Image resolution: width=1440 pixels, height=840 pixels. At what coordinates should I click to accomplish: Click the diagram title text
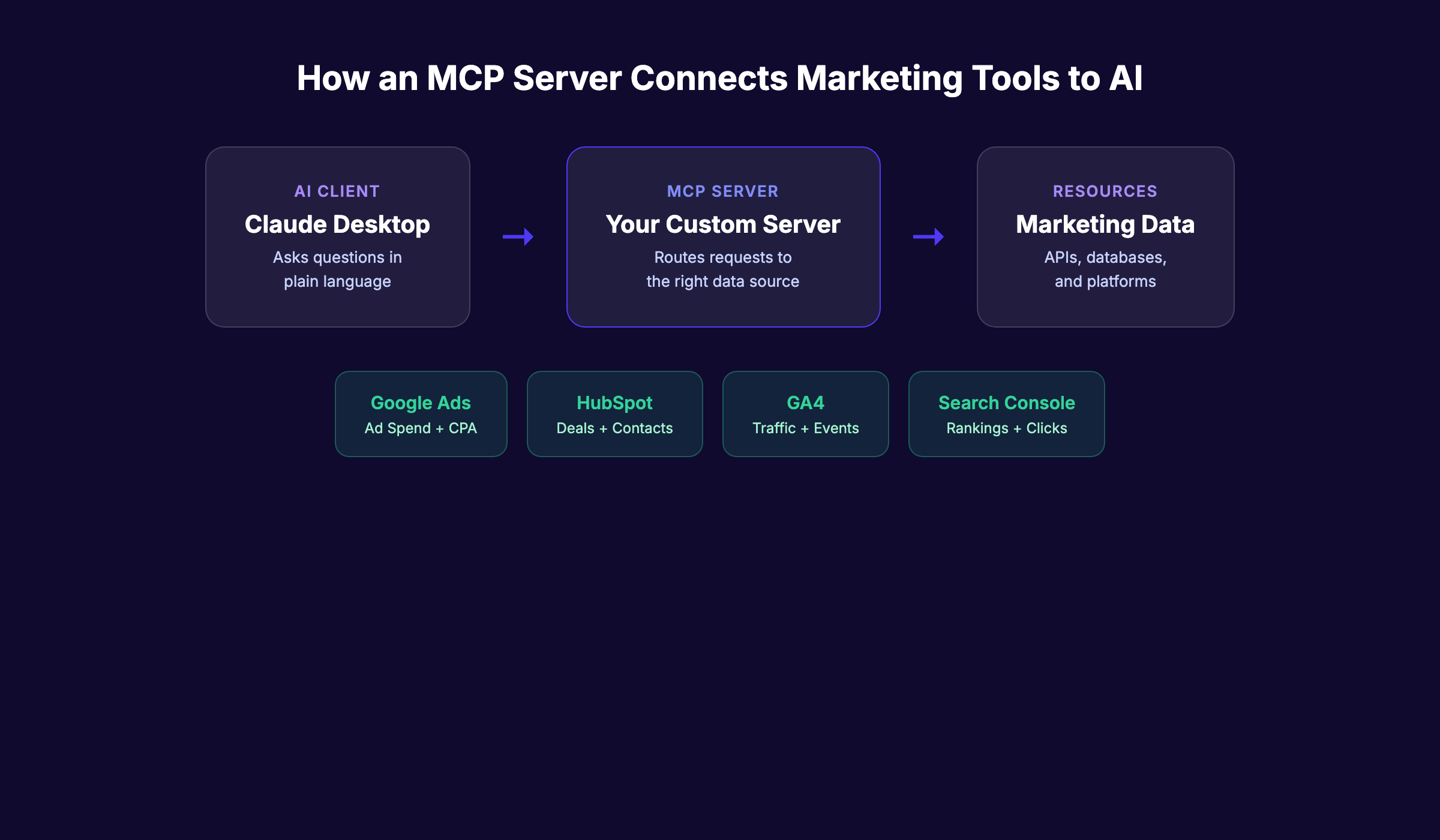tap(720, 77)
